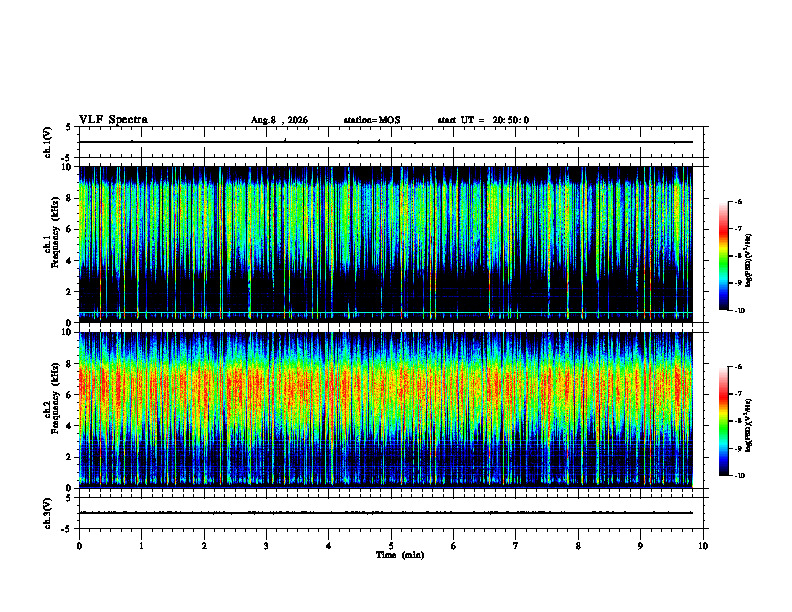Click the "-7" tick on the ch.2 color bar
The width and height of the screenshot is (792, 612).
(x=738, y=394)
